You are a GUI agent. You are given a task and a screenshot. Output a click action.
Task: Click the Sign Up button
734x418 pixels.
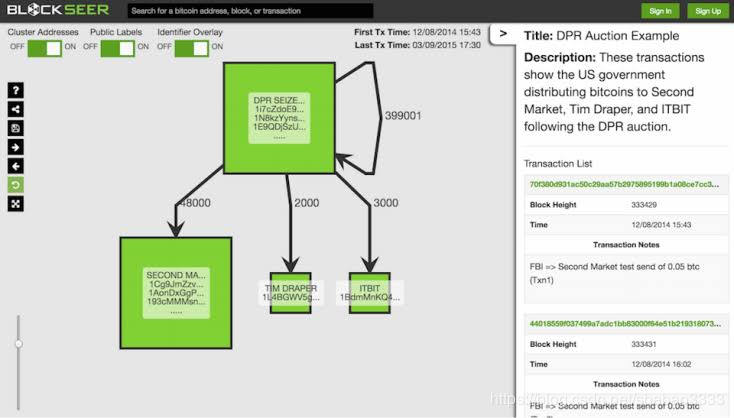coord(708,11)
